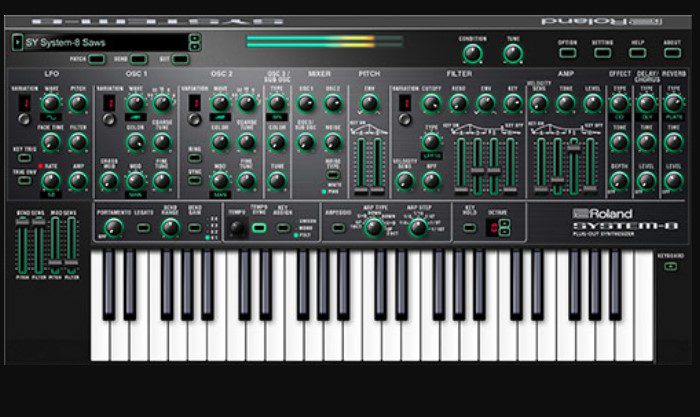Click the LFO waveform display under WAVE knob

point(51,117)
